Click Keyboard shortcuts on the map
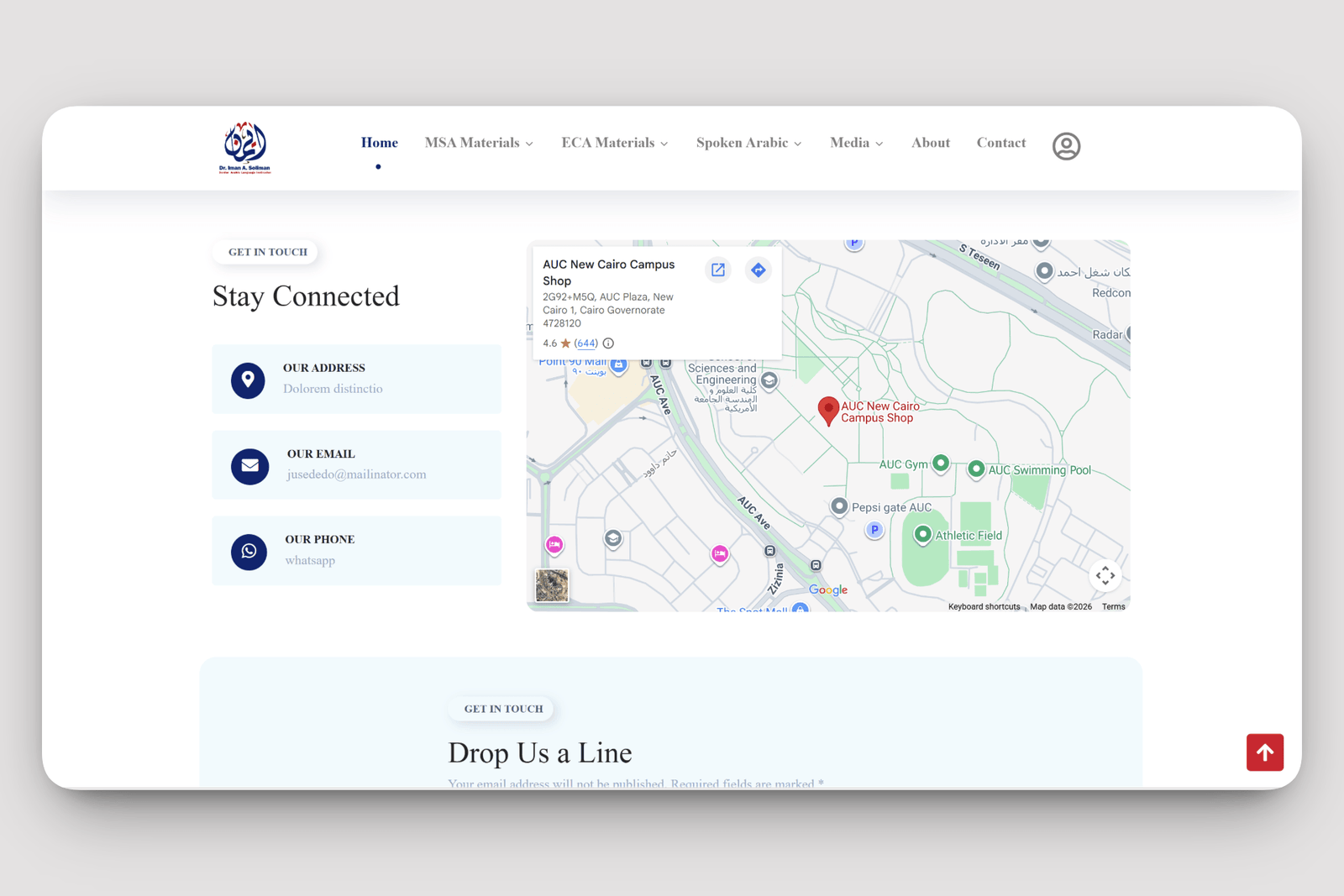The image size is (1344, 896). click(984, 606)
